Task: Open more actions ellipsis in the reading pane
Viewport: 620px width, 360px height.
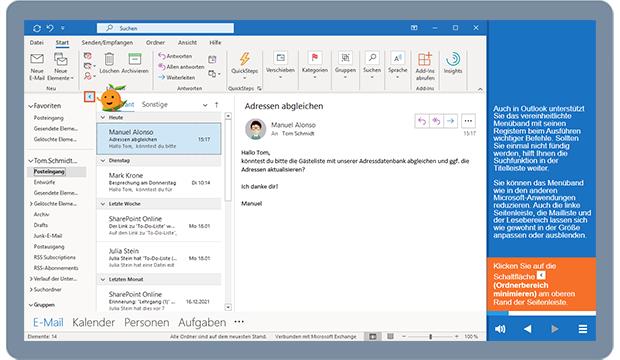Action: [468, 121]
